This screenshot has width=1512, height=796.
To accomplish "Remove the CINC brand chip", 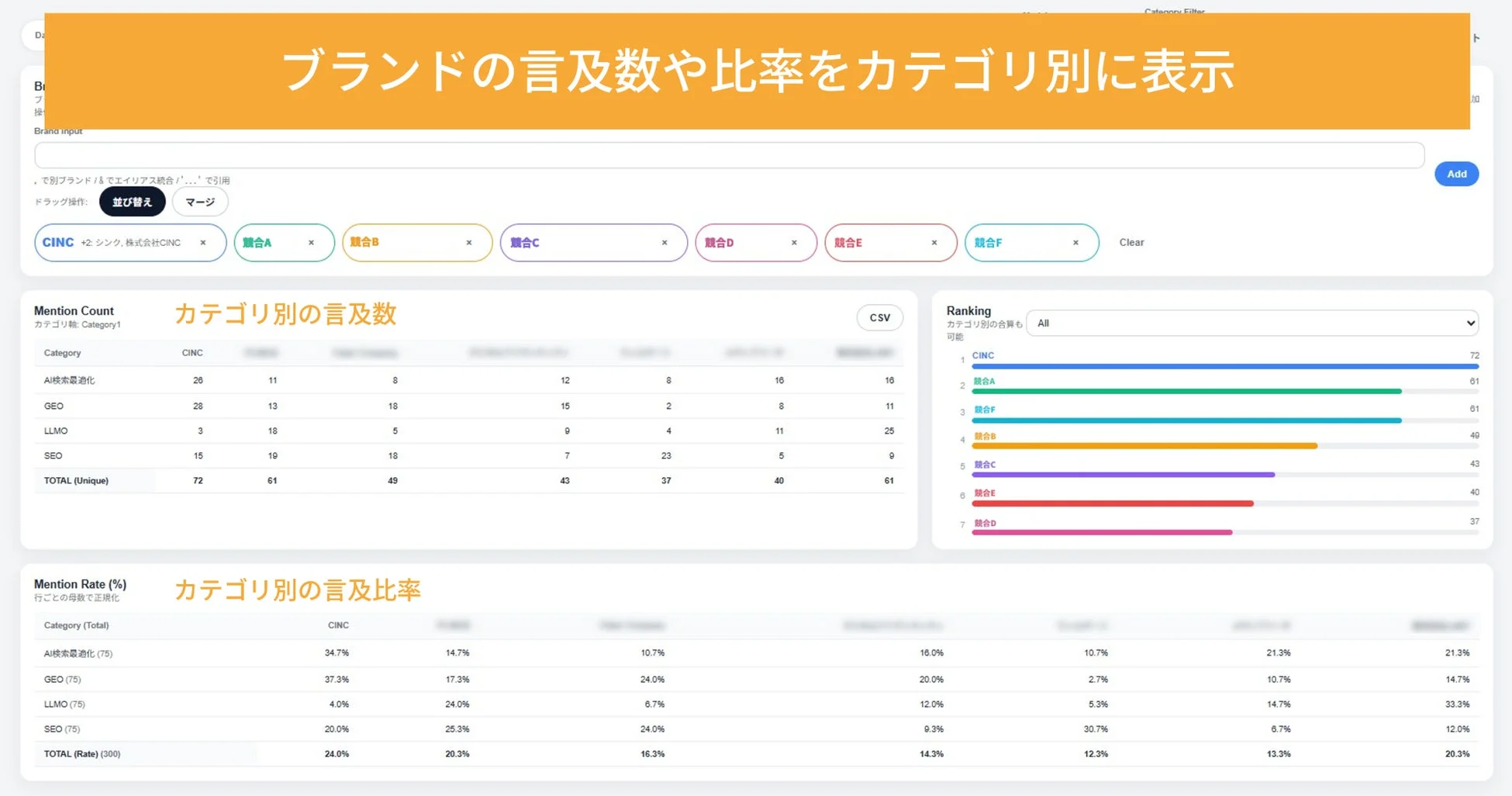I will [204, 242].
